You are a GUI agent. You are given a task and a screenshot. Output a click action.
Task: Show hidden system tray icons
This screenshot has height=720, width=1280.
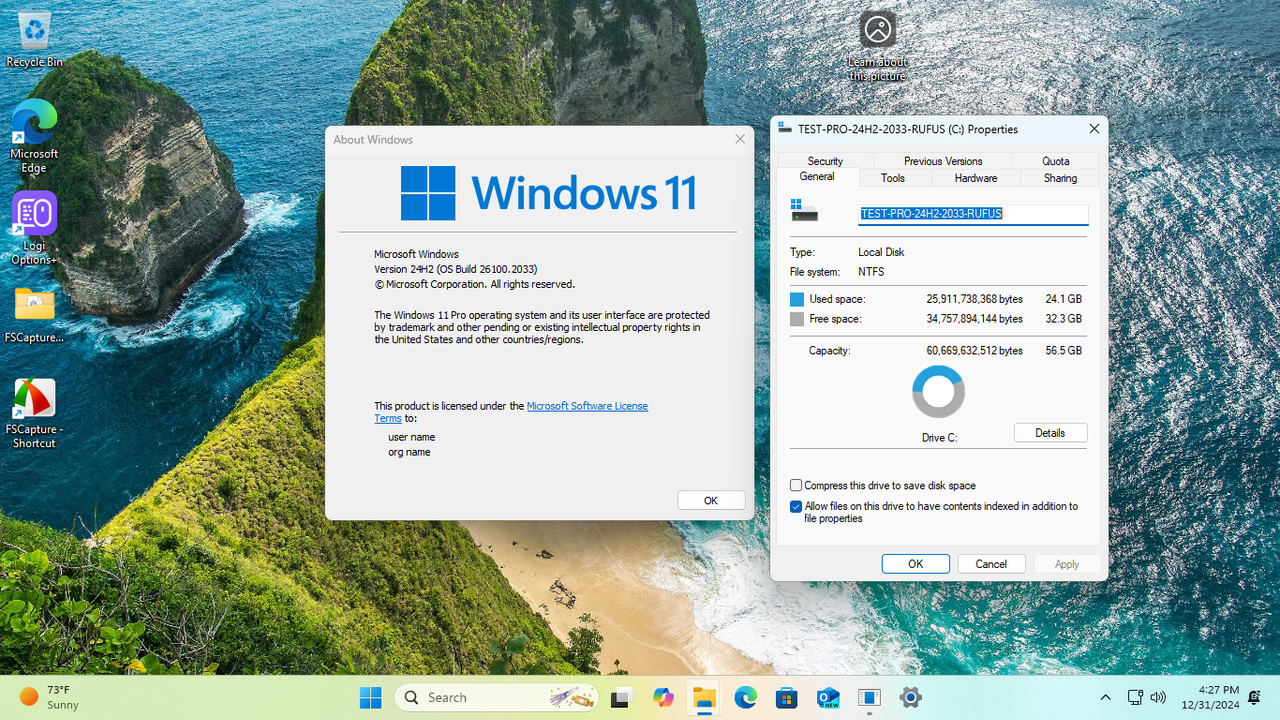1105,697
